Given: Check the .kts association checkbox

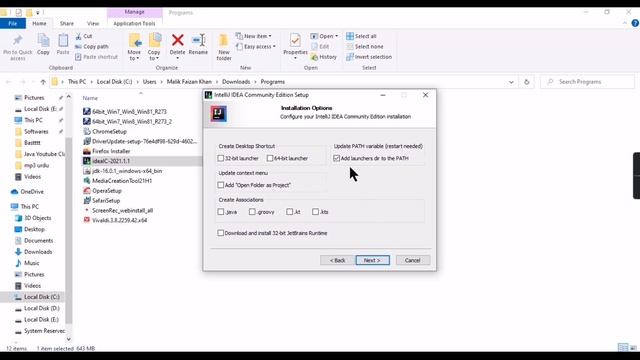Looking at the screenshot, I should (x=316, y=212).
